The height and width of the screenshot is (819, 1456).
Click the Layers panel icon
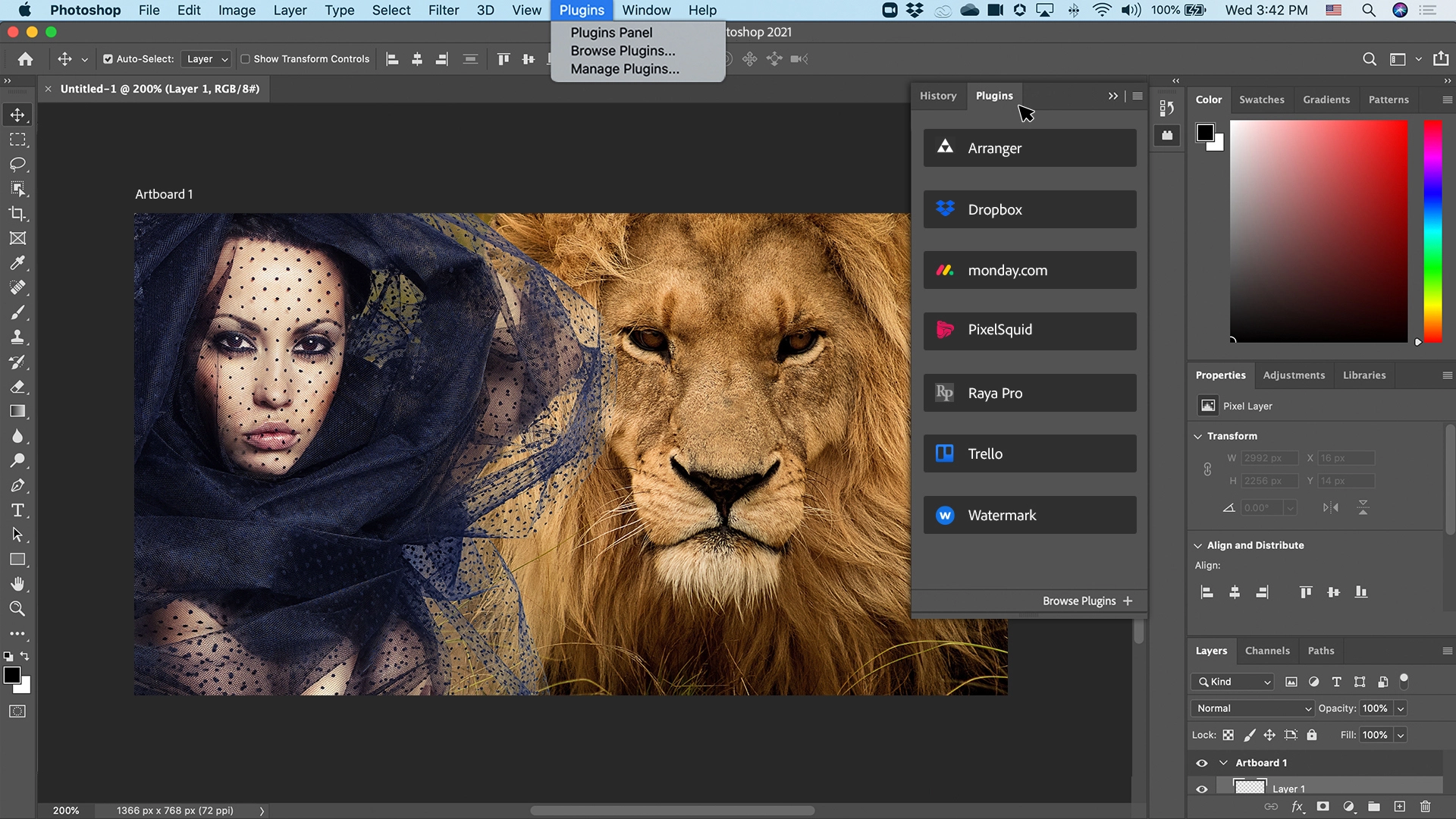click(x=1211, y=650)
